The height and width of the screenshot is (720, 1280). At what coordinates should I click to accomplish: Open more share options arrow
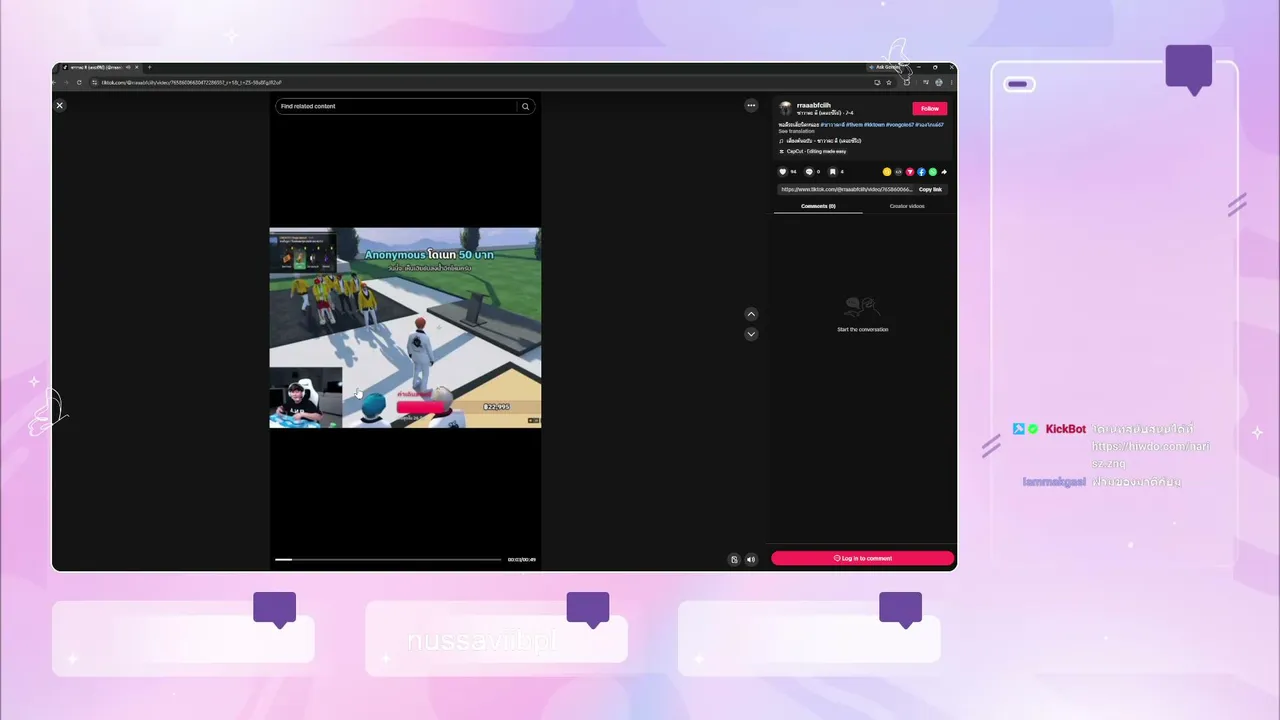pos(944,172)
